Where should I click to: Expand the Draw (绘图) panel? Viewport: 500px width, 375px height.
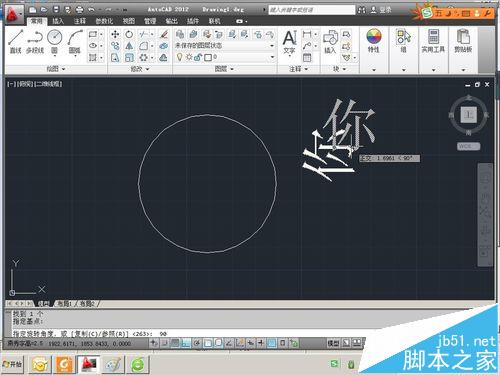(x=56, y=69)
